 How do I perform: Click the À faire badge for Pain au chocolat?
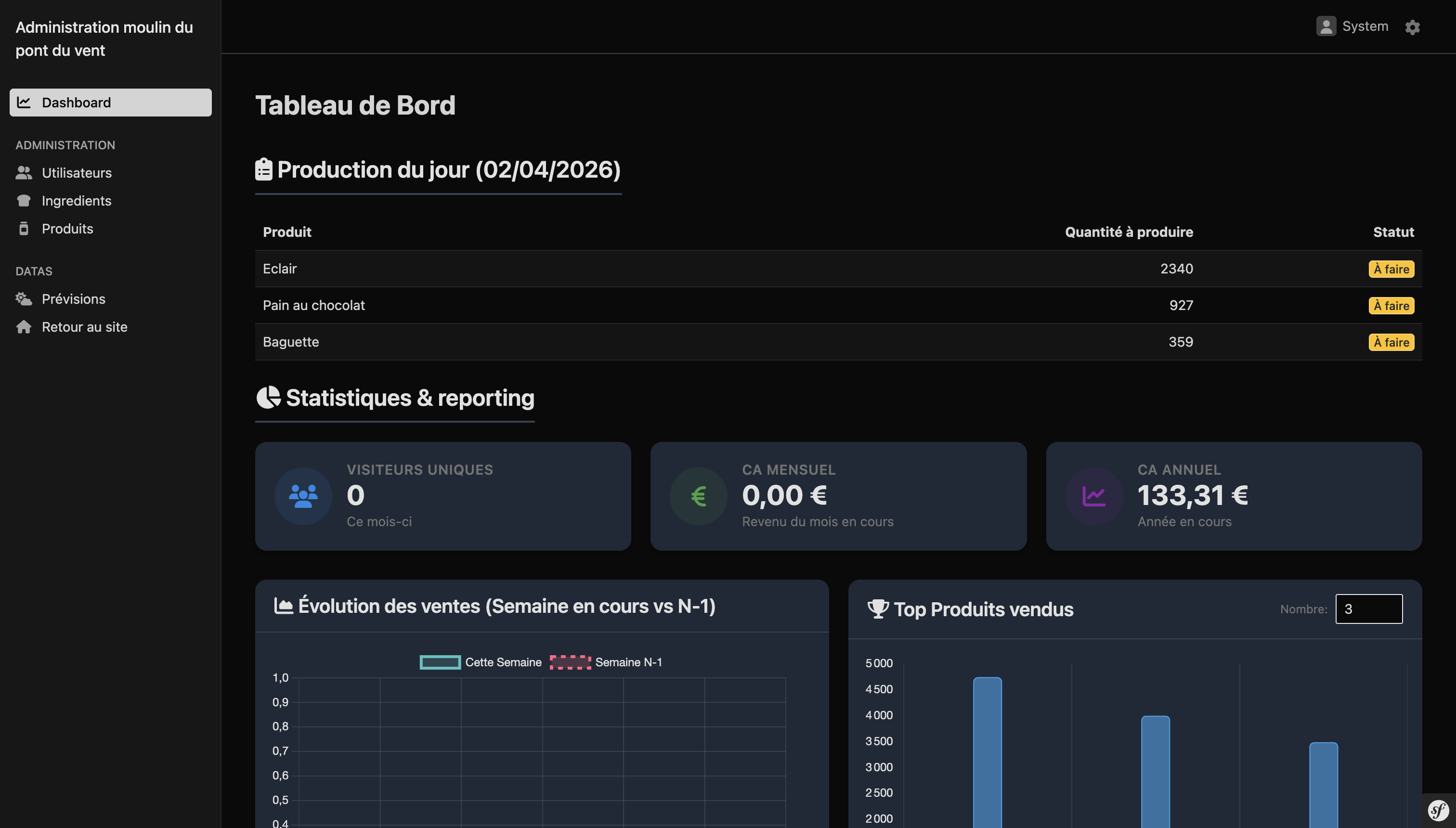pos(1391,306)
